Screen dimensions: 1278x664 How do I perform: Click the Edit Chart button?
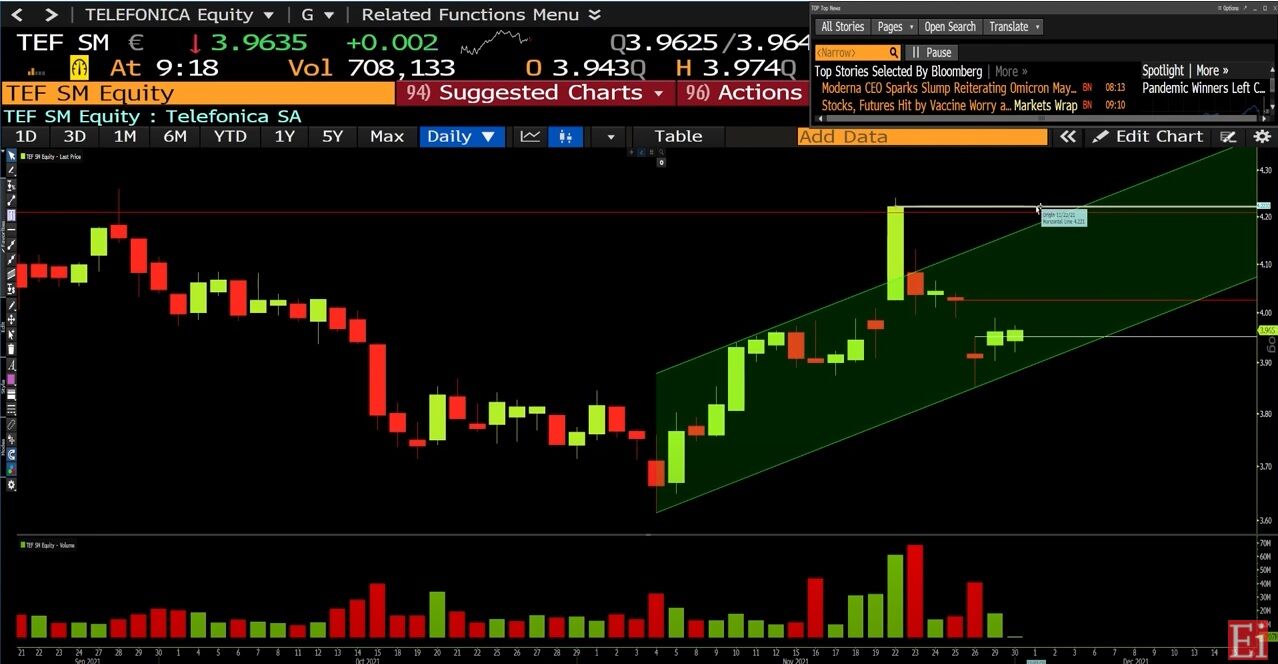(1149, 137)
